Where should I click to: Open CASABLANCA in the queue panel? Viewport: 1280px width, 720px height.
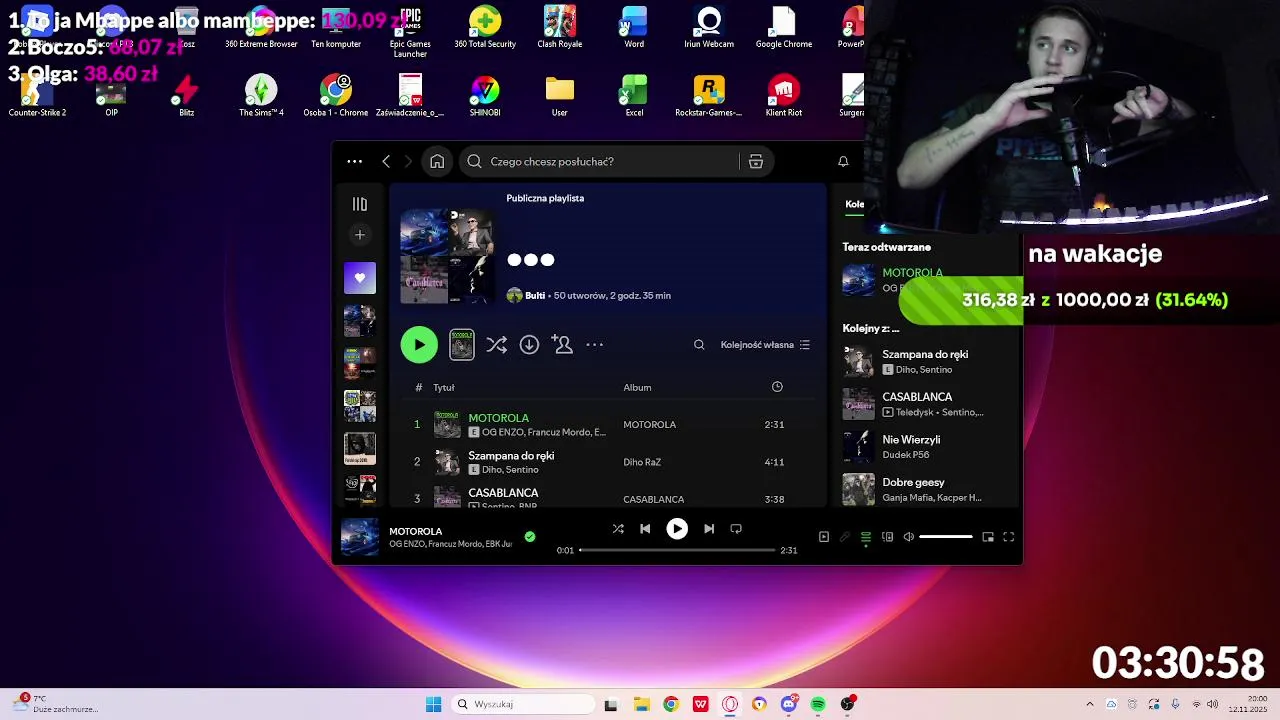click(925, 404)
